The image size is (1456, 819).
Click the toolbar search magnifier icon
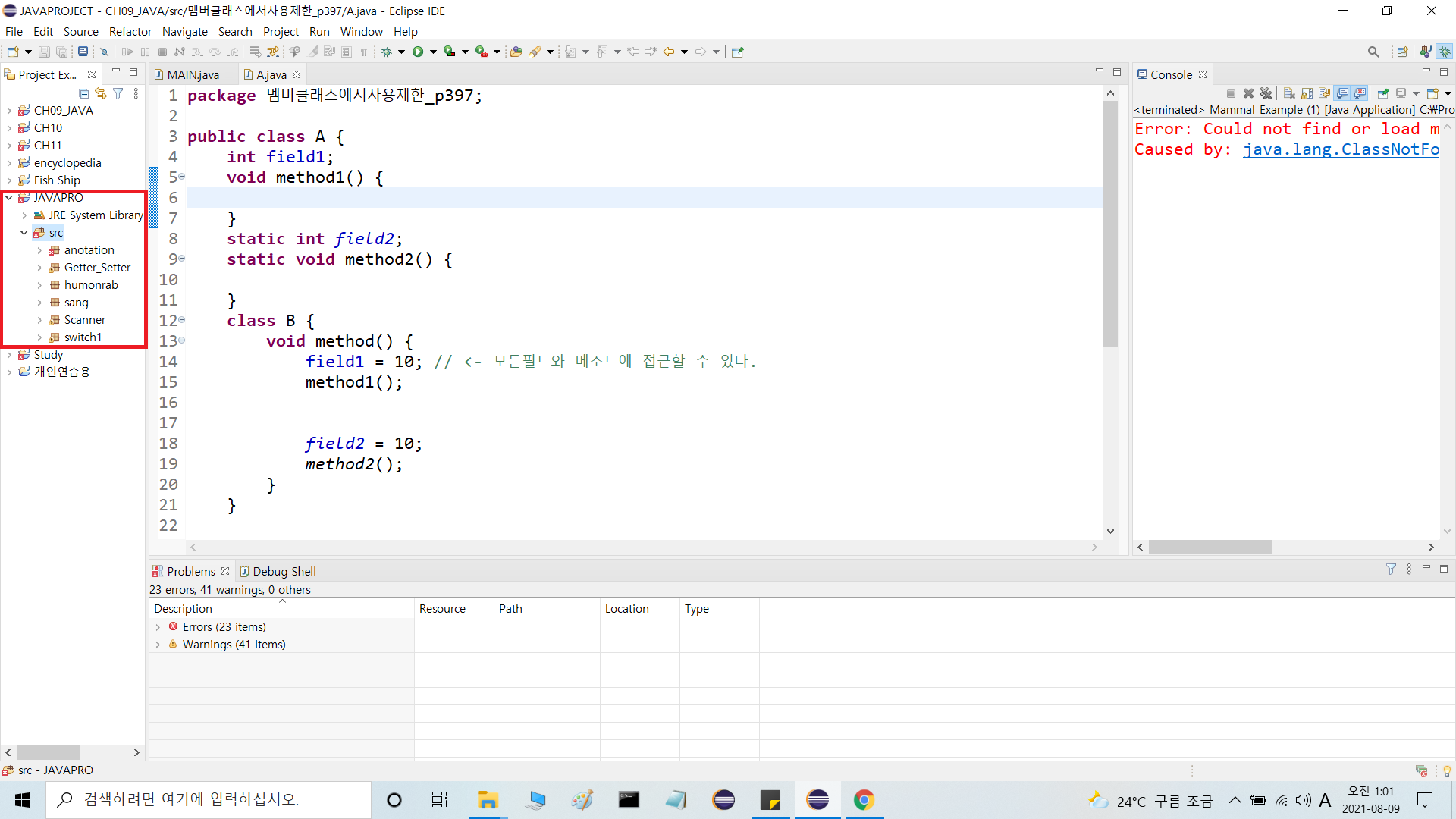pos(1373,52)
